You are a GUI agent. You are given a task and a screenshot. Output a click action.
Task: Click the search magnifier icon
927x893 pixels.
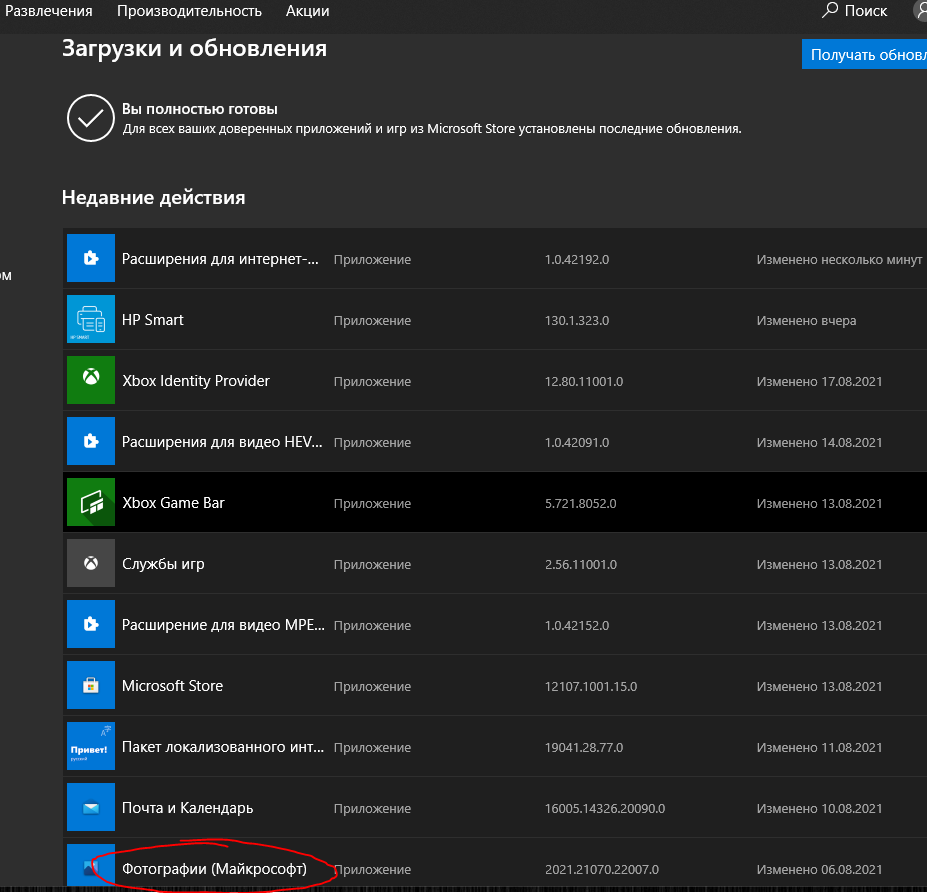click(x=830, y=10)
